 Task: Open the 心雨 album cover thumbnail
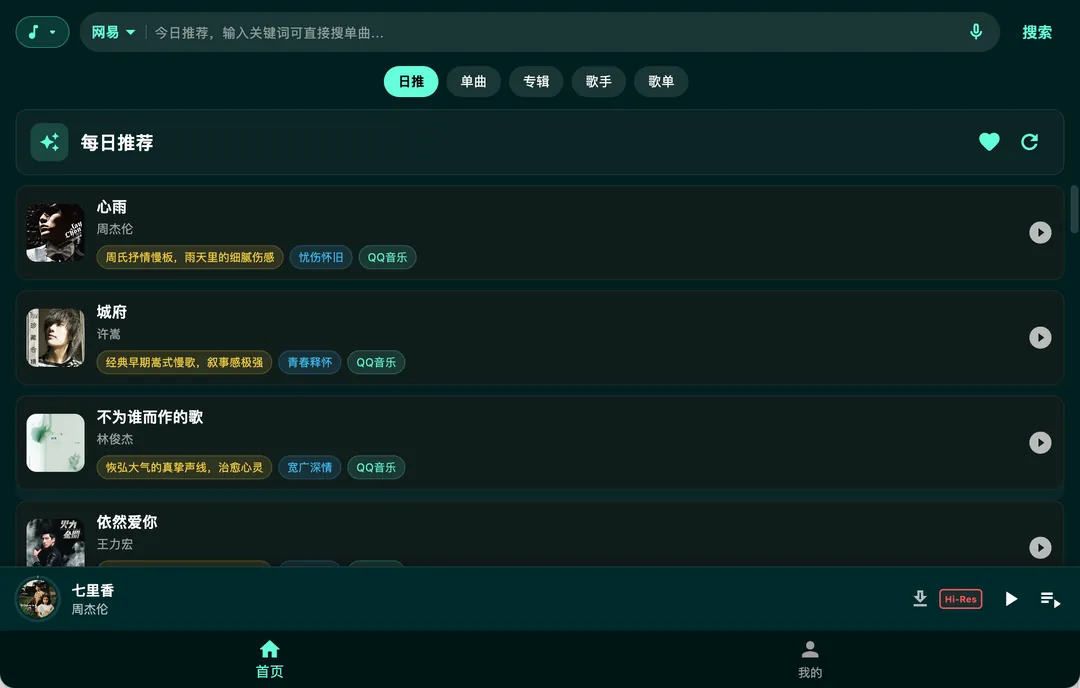[x=55, y=232]
